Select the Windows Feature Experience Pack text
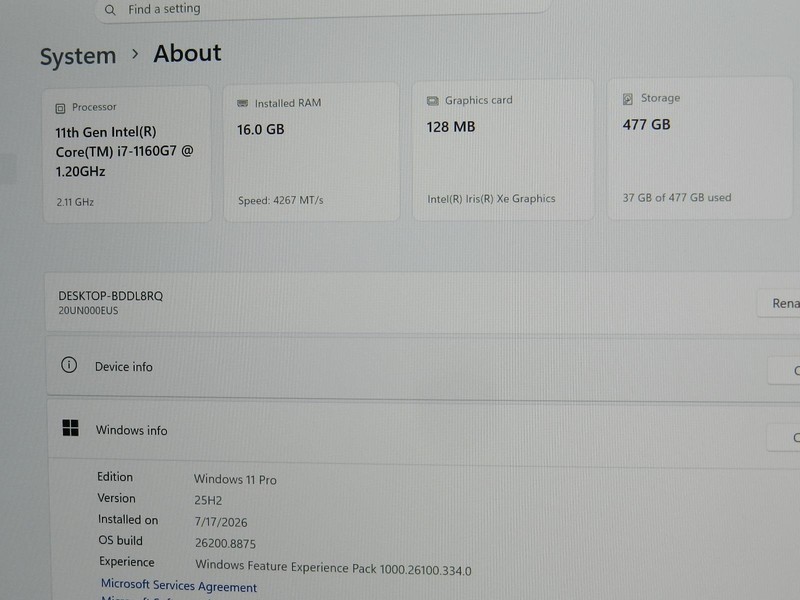This screenshot has width=800, height=600. 333,567
